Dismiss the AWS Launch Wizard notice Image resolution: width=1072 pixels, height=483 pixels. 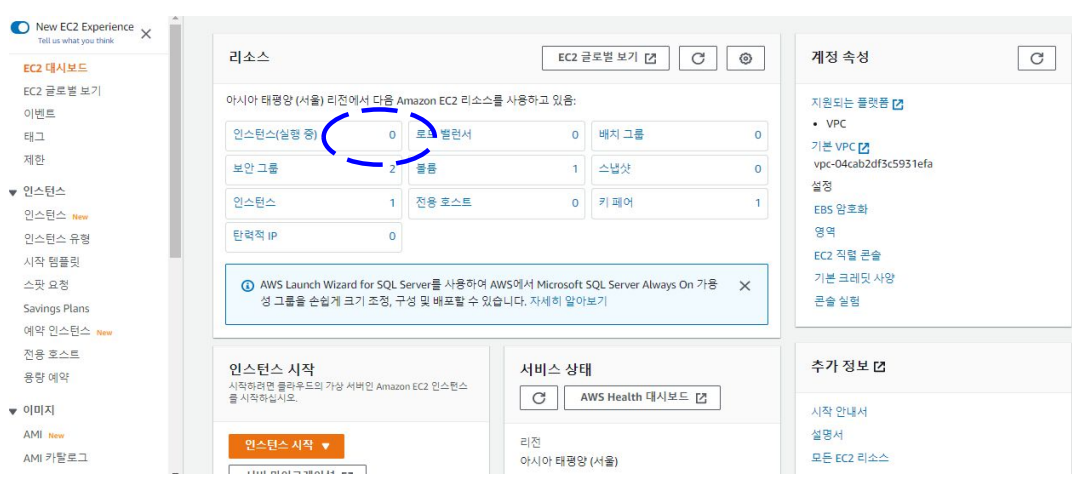[x=745, y=286]
